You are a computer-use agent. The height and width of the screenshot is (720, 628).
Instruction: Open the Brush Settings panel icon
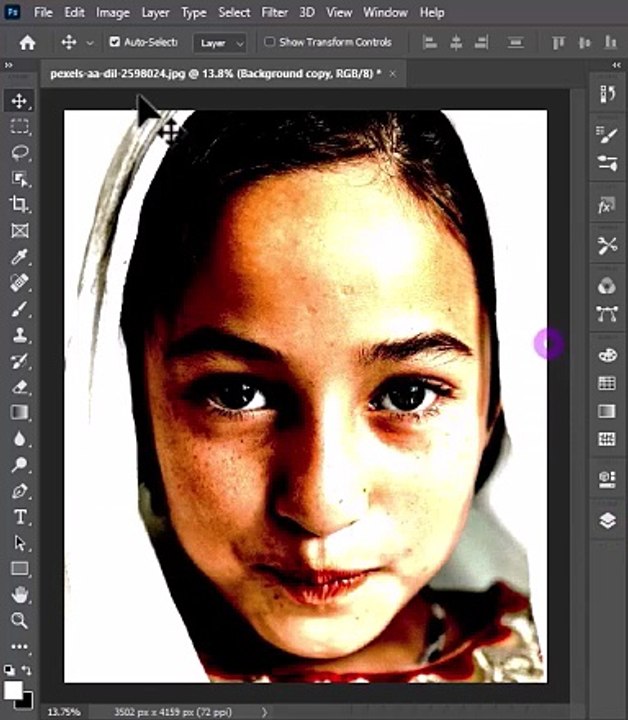click(x=607, y=135)
